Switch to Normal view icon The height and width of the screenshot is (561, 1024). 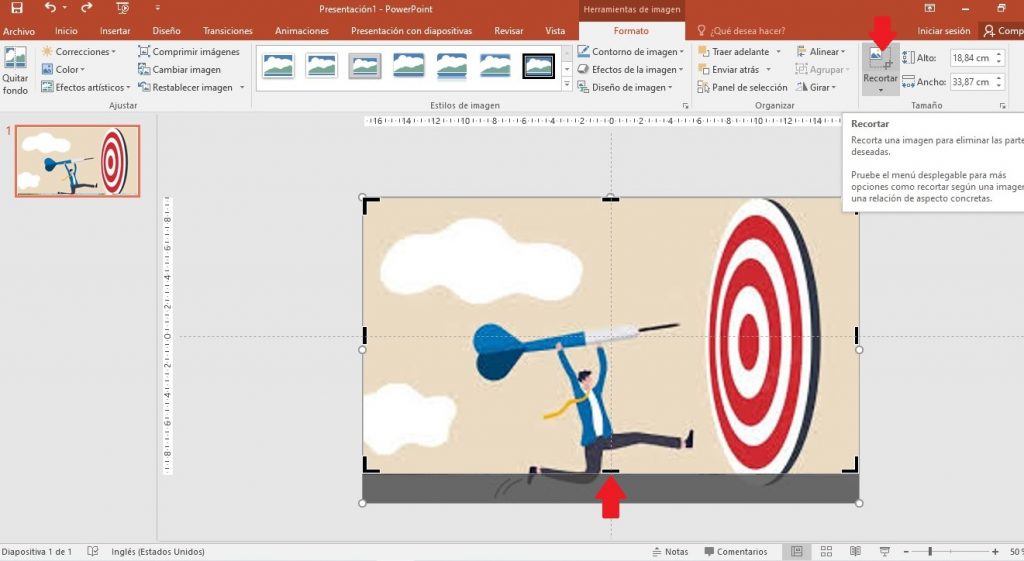(797, 552)
